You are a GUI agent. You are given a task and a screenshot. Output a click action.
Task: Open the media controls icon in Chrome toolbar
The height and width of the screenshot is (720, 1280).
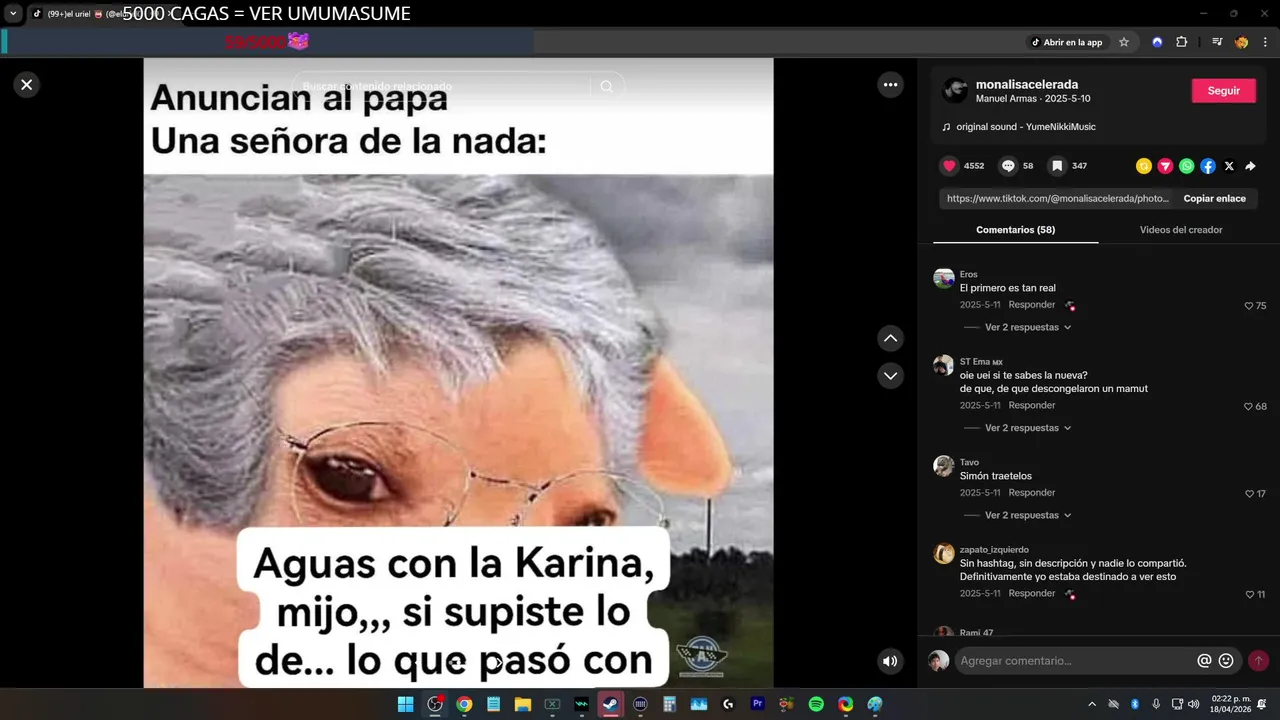click(1217, 42)
